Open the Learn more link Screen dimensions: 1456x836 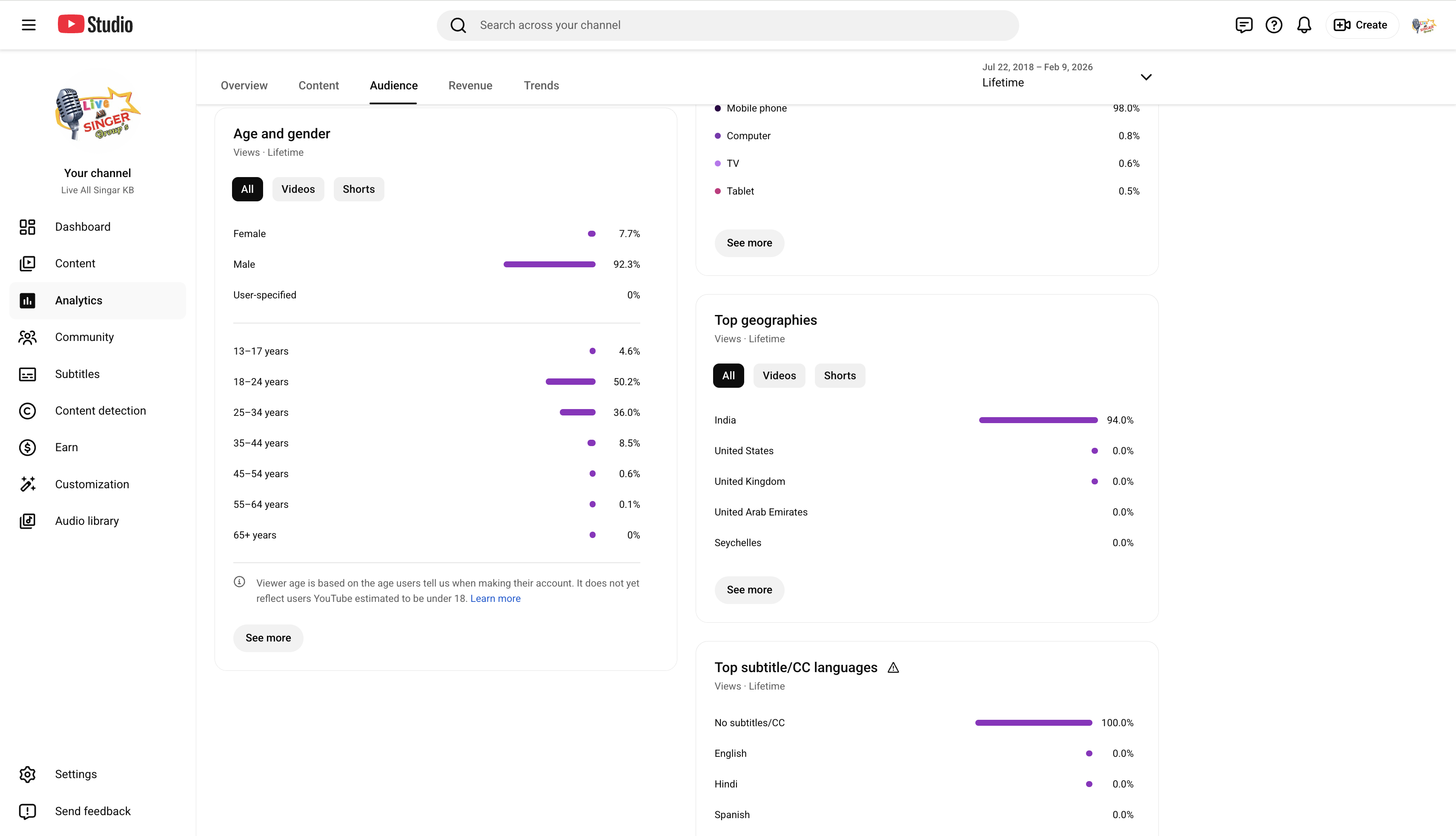pos(496,598)
